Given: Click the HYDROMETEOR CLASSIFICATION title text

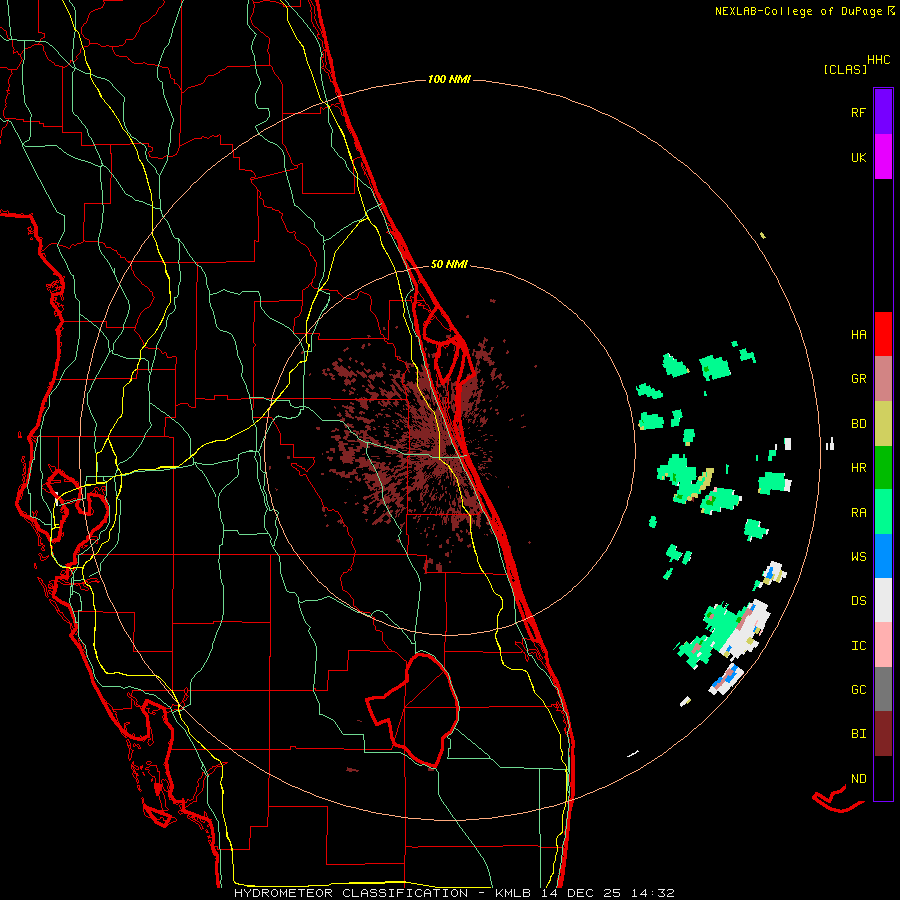Looking at the screenshot, I should pyautogui.click(x=351, y=893).
